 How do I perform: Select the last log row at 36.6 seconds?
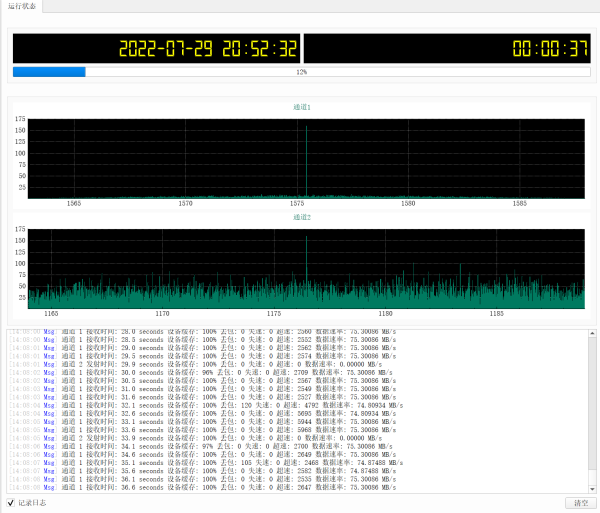point(200,487)
